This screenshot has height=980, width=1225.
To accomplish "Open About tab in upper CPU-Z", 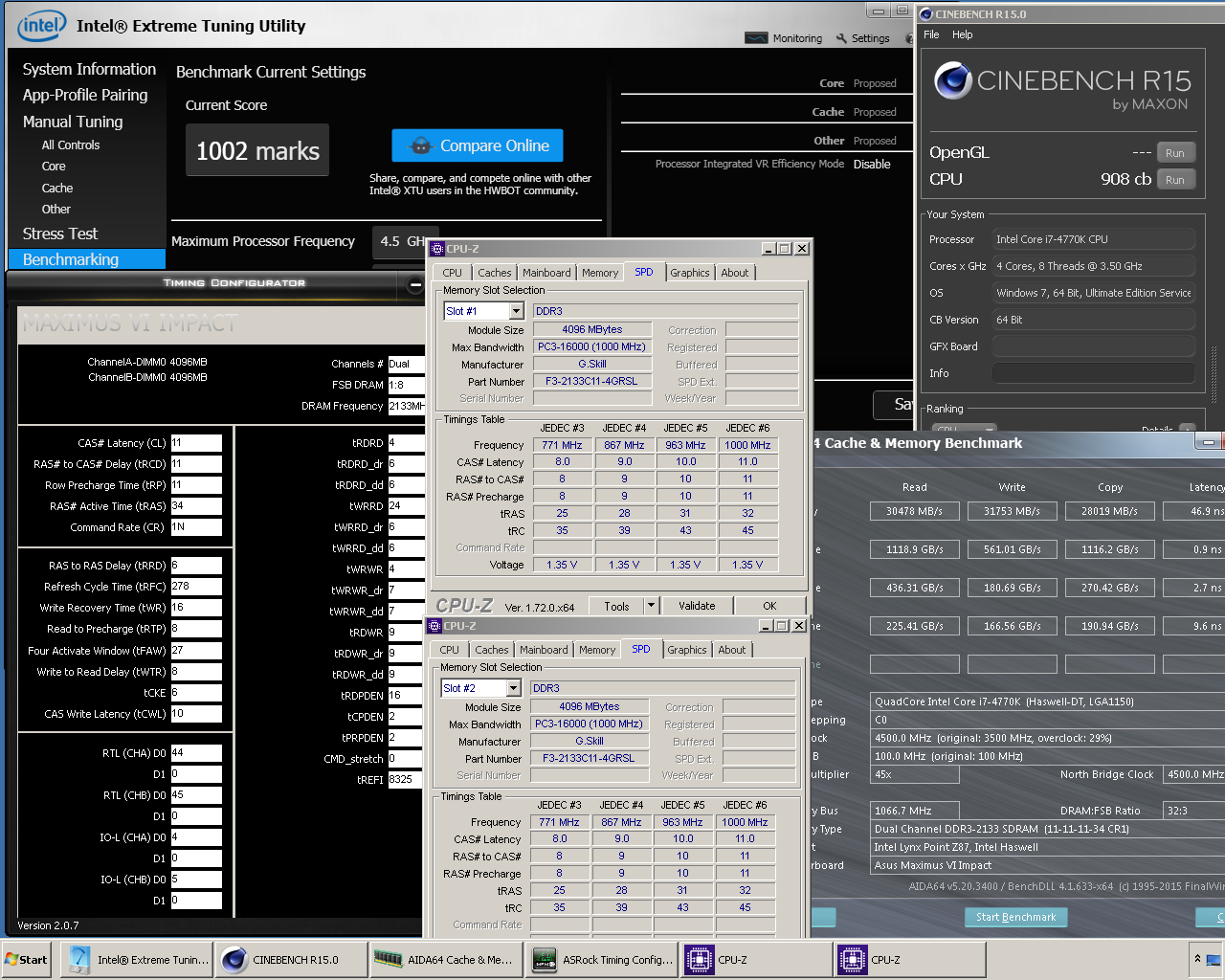I will [x=735, y=273].
